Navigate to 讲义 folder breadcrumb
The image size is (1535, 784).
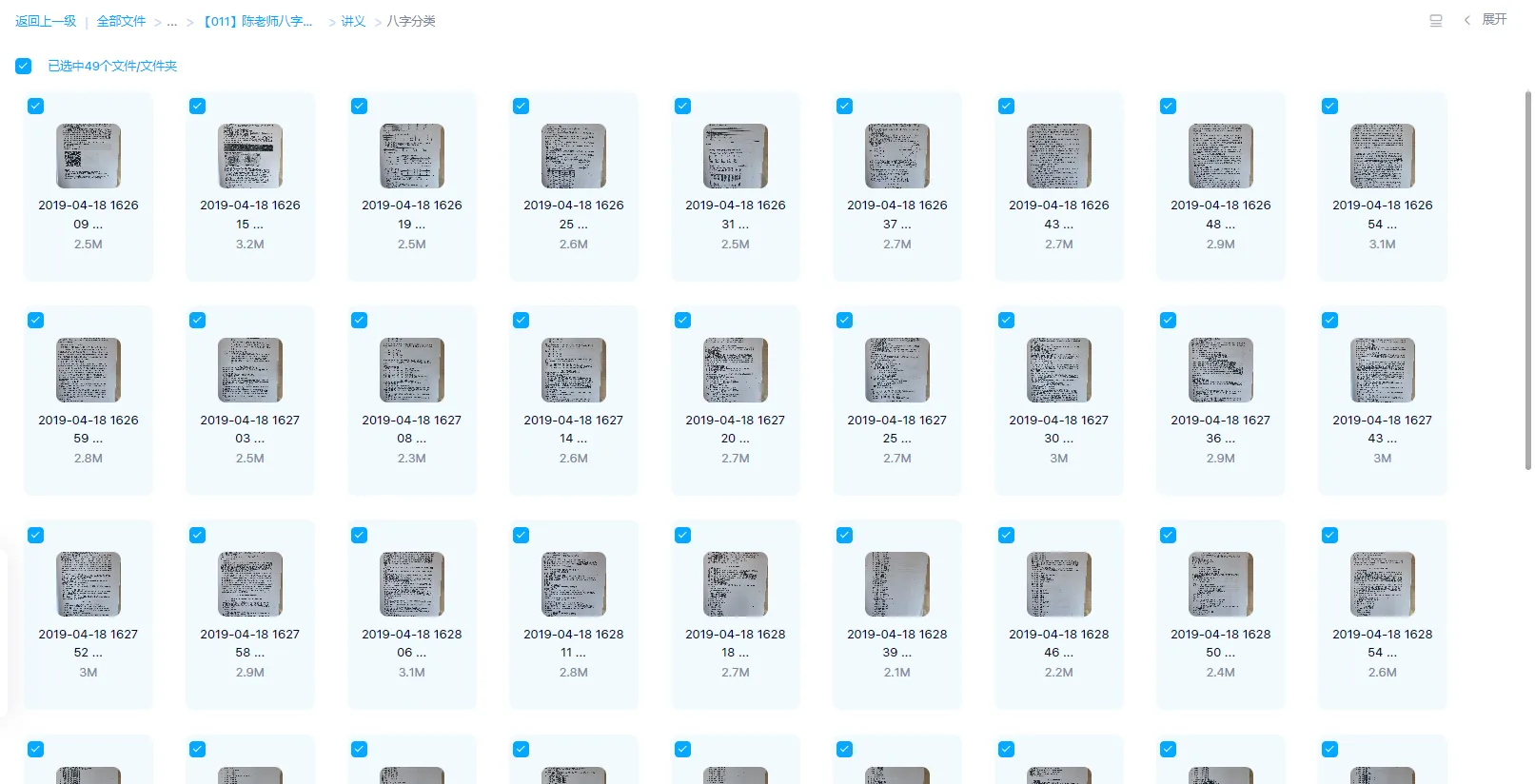353,21
